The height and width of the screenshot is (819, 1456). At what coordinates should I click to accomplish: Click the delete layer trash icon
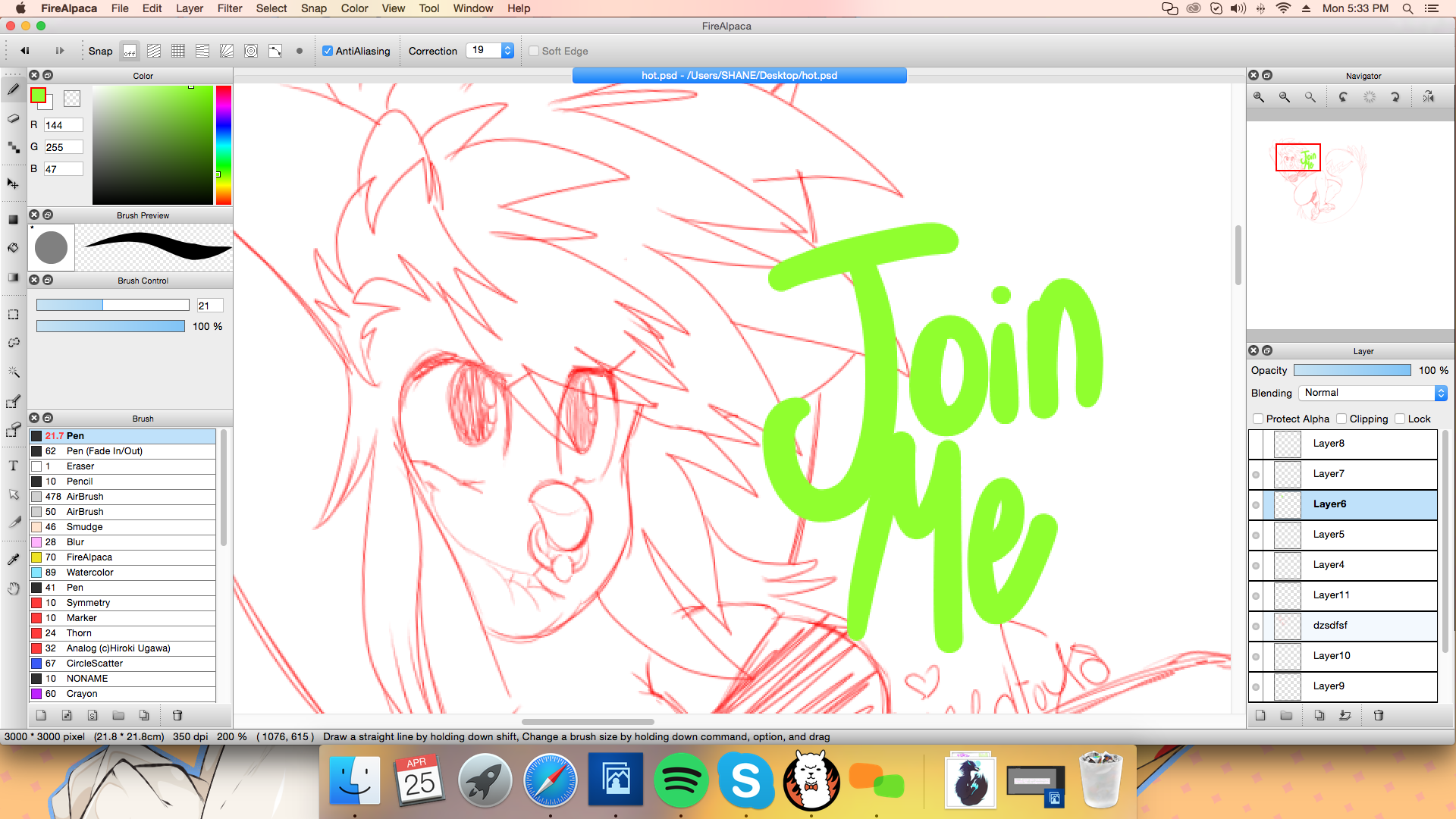[x=1379, y=715]
